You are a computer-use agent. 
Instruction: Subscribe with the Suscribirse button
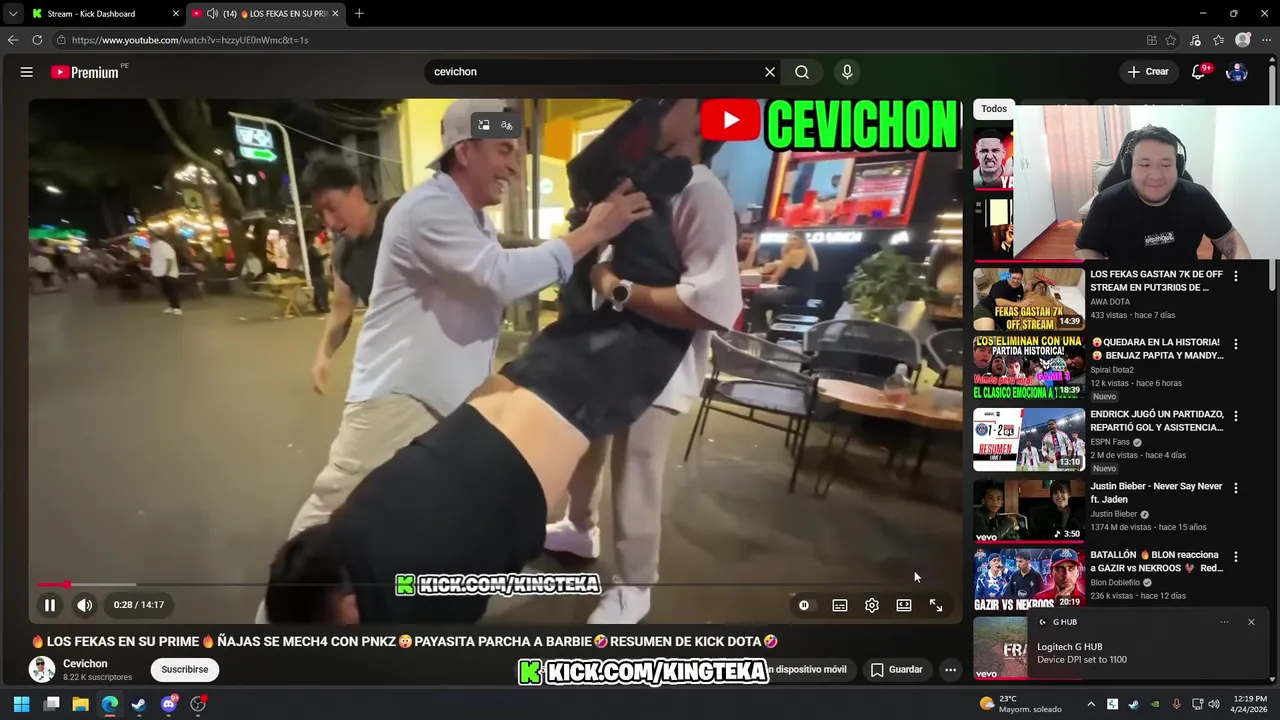(185, 670)
